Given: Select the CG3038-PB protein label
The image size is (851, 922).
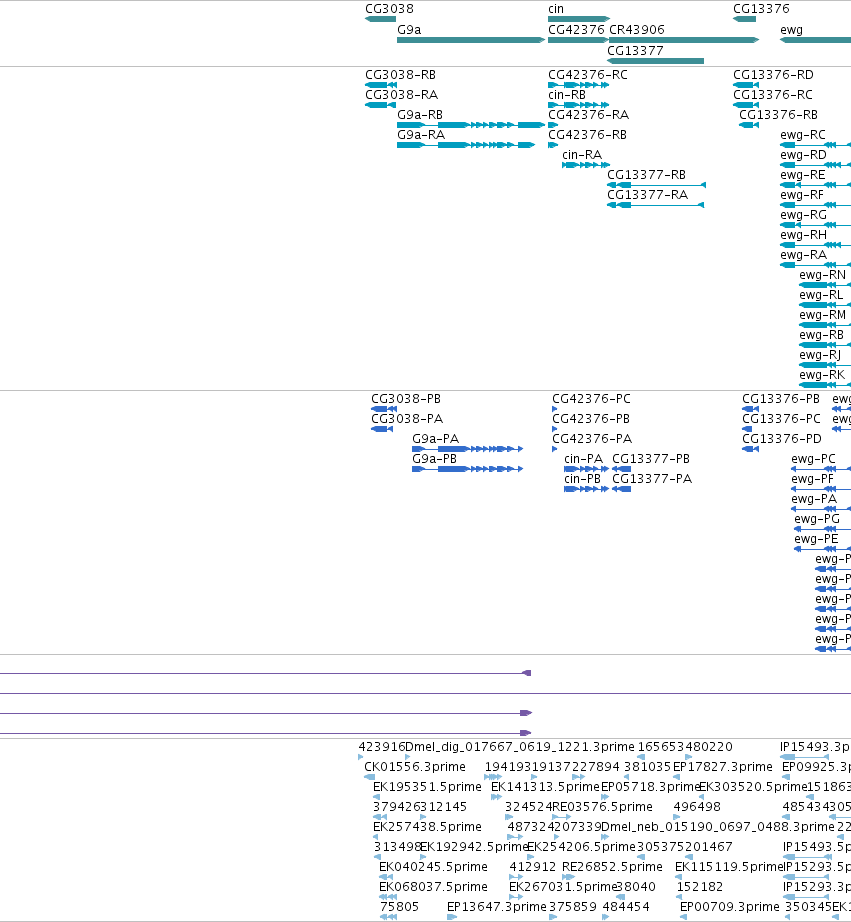Looking at the screenshot, I should (x=406, y=399).
